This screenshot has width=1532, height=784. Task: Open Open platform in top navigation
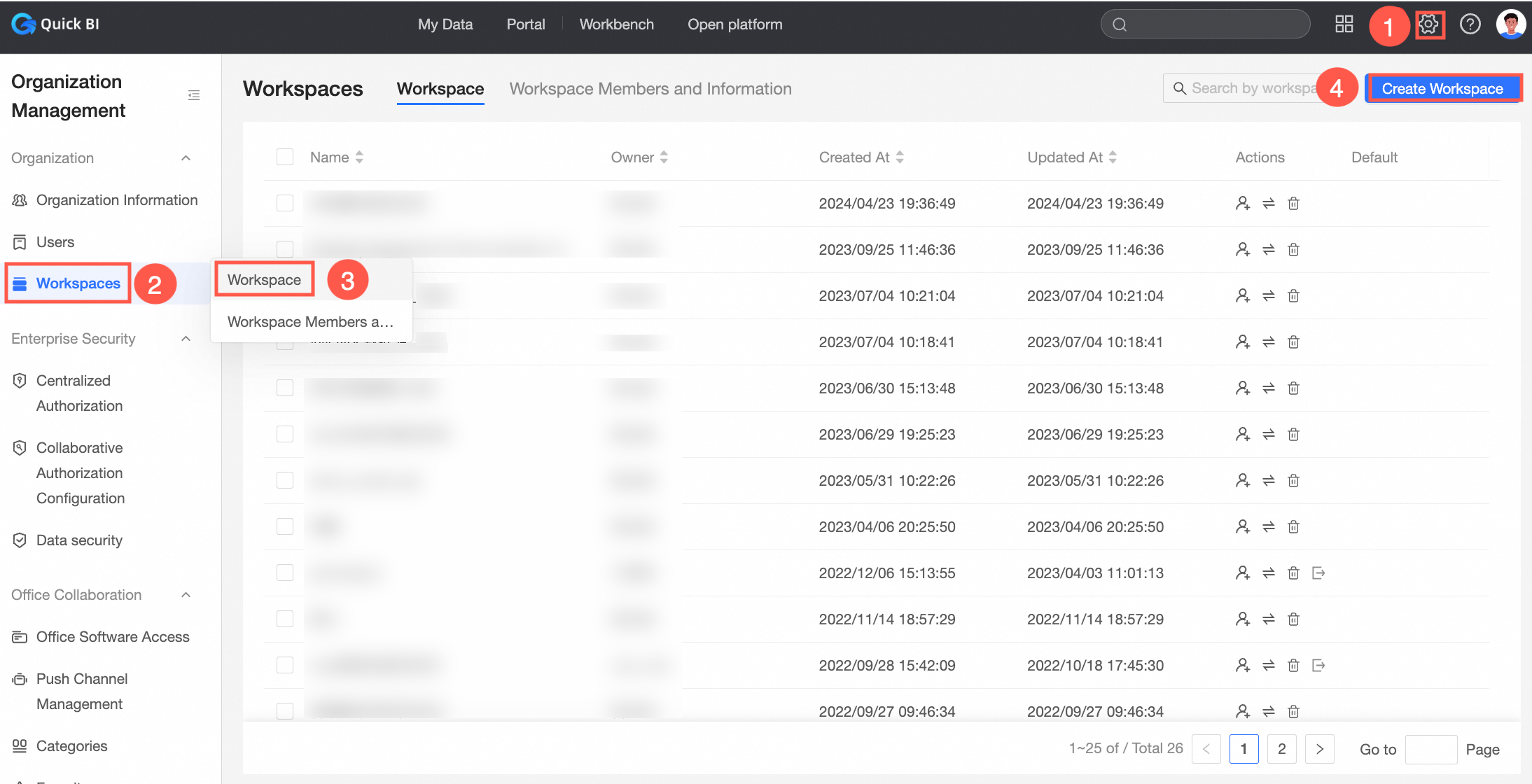pos(735,24)
